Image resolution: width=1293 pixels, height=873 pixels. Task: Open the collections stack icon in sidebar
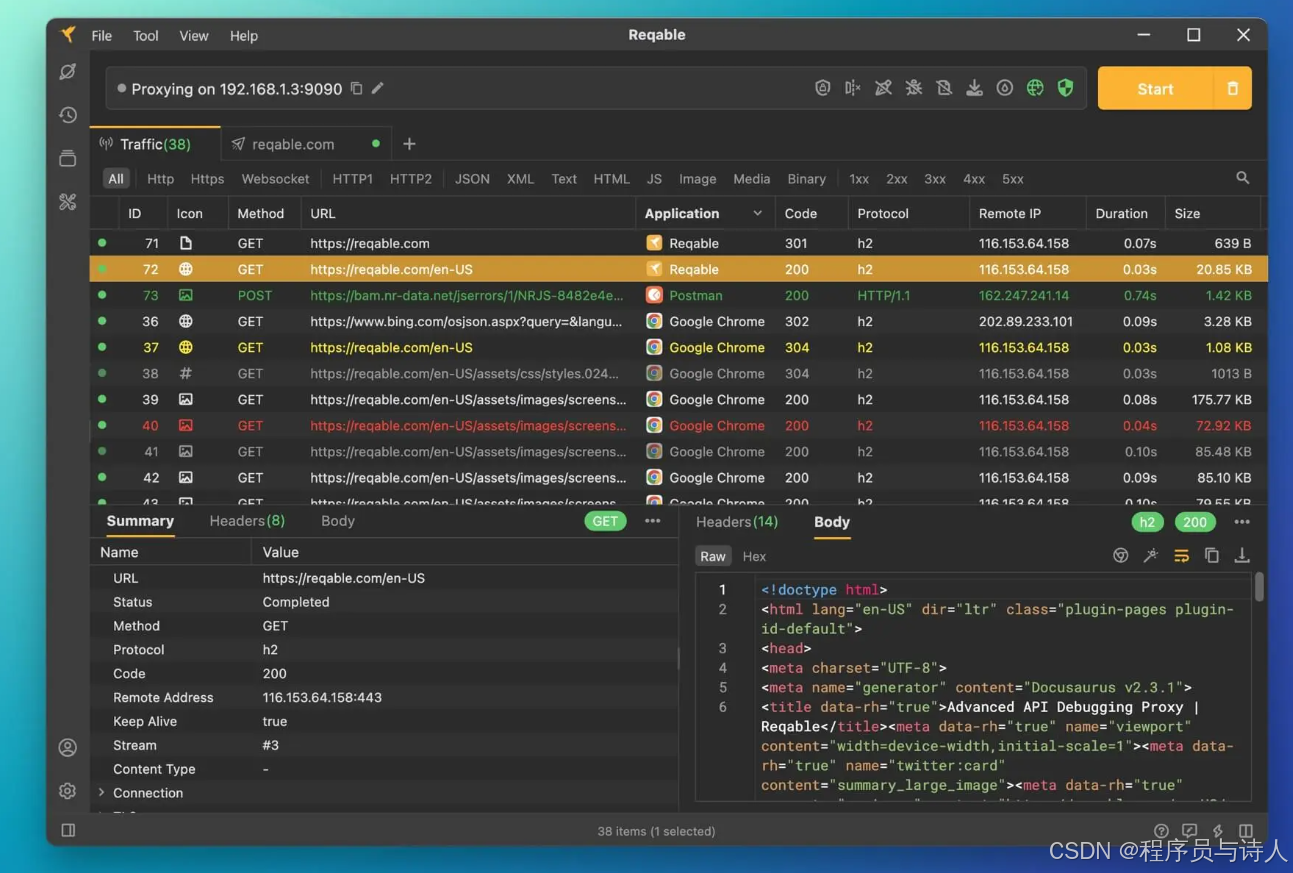(x=68, y=158)
